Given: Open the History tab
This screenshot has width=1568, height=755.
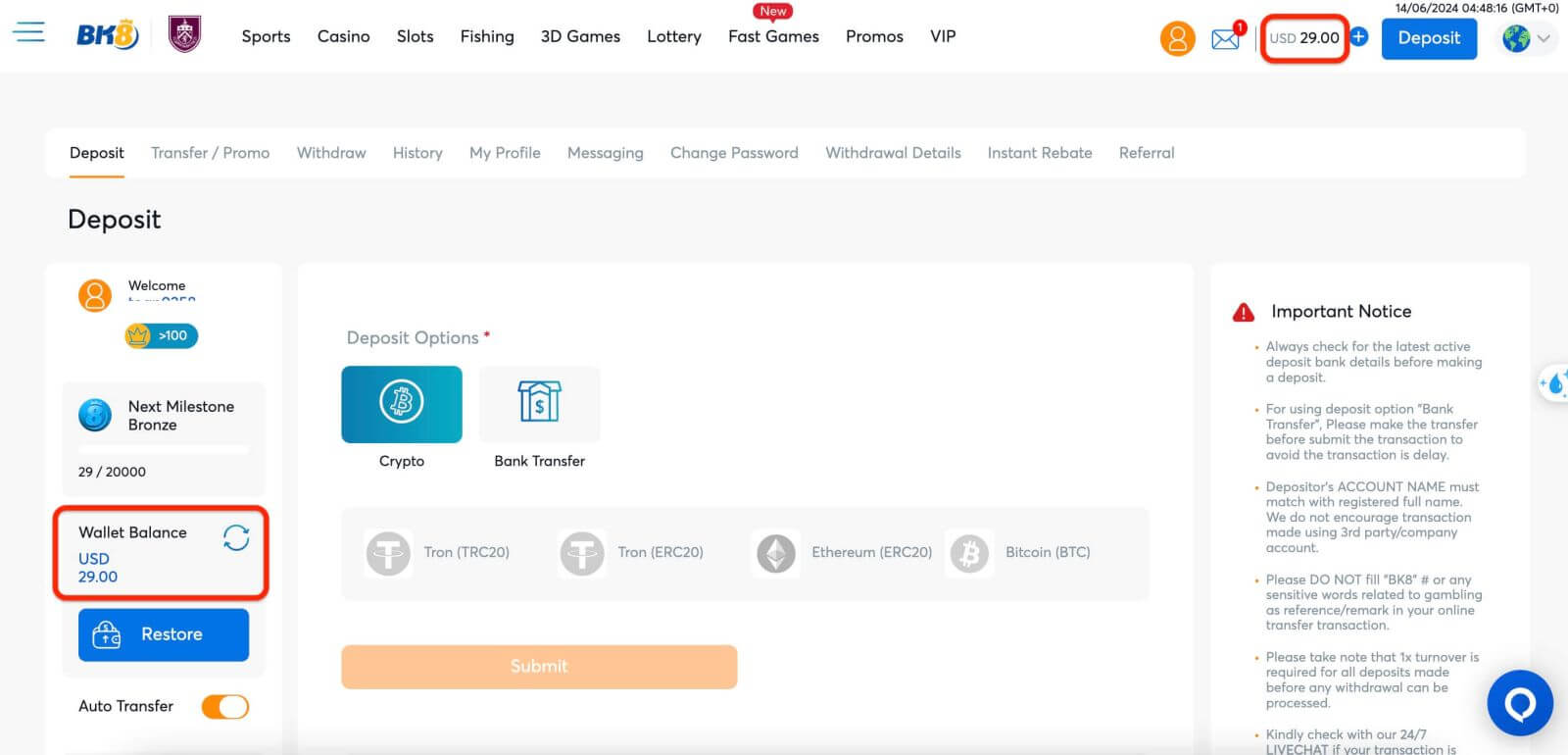Looking at the screenshot, I should click(417, 153).
